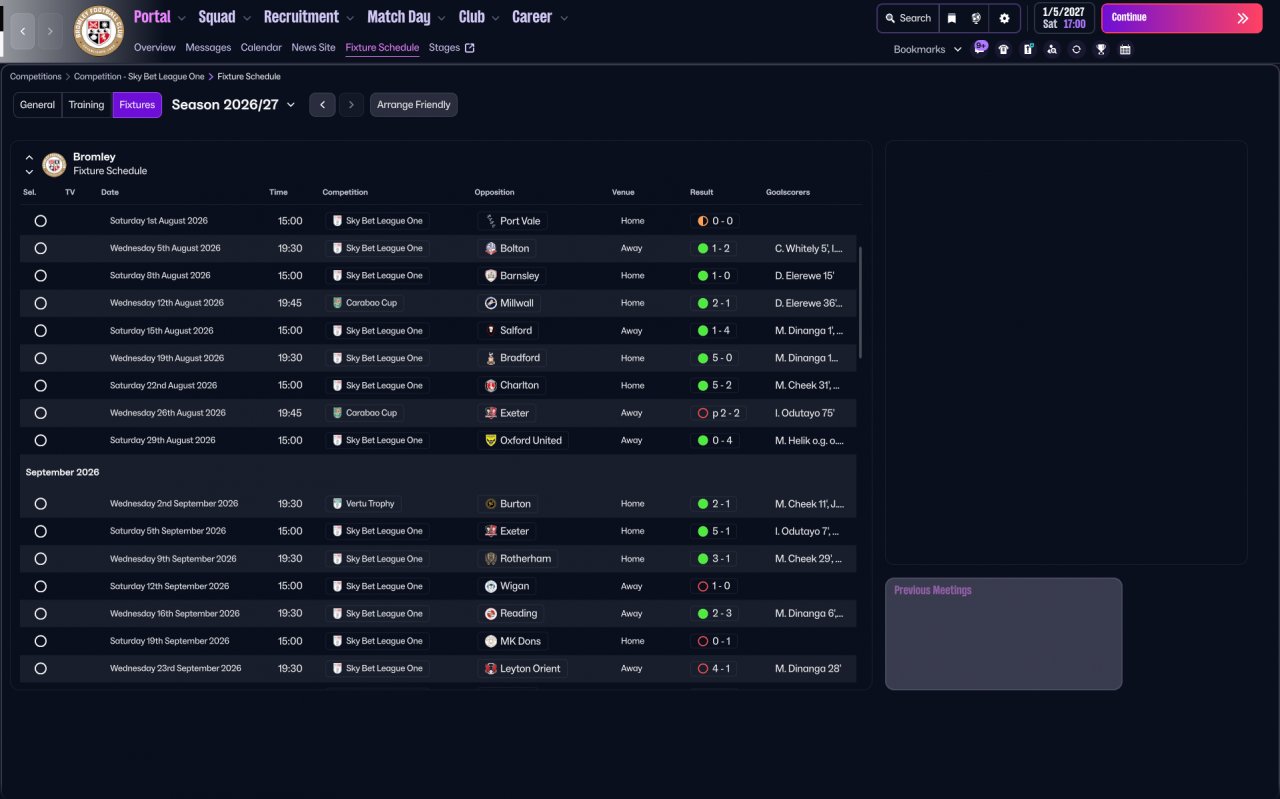
Task: Open the Competition - Sky Bet League One breadcrumb
Action: point(139,76)
